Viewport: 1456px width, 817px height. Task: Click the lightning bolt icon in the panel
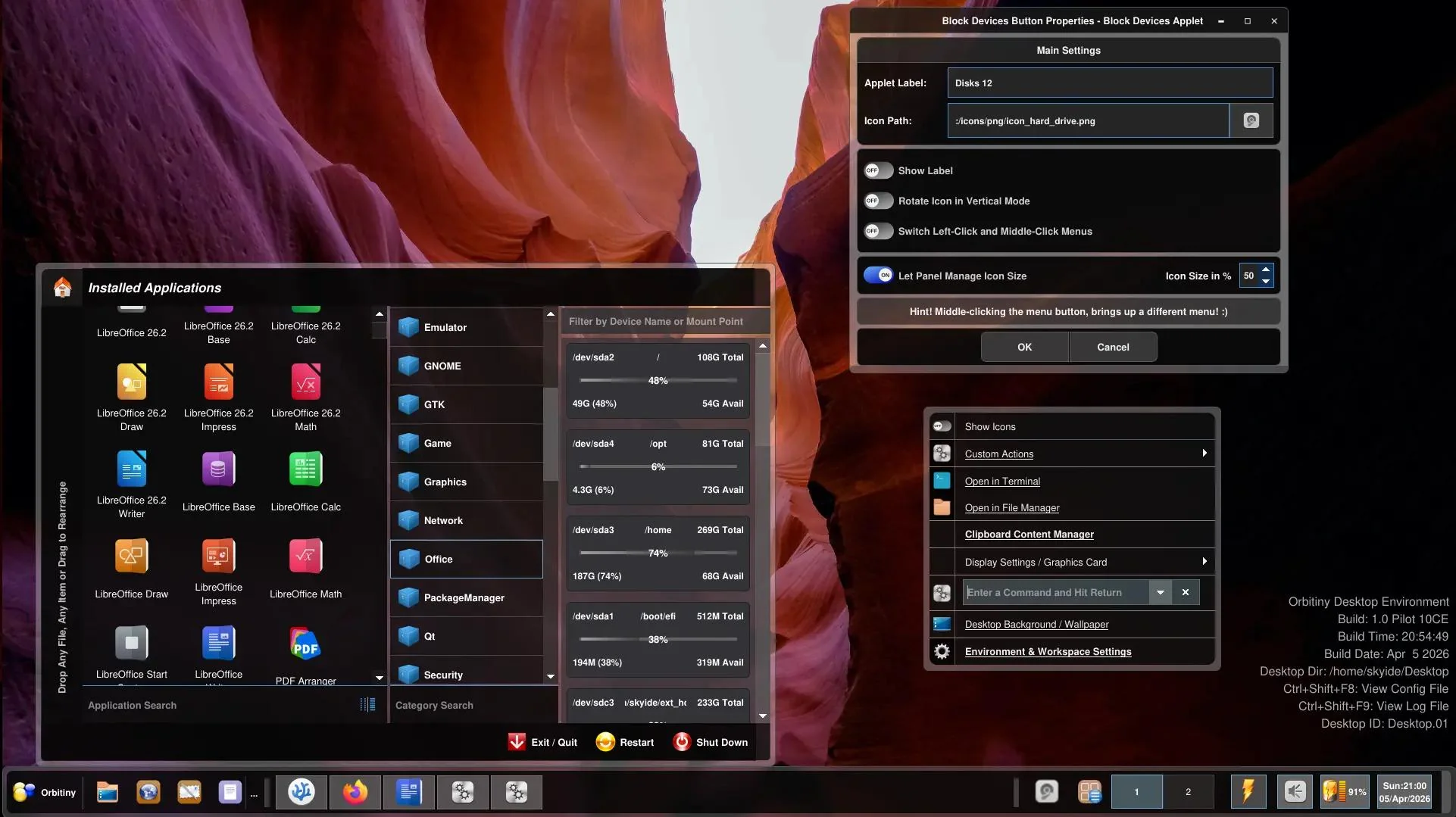[1247, 792]
